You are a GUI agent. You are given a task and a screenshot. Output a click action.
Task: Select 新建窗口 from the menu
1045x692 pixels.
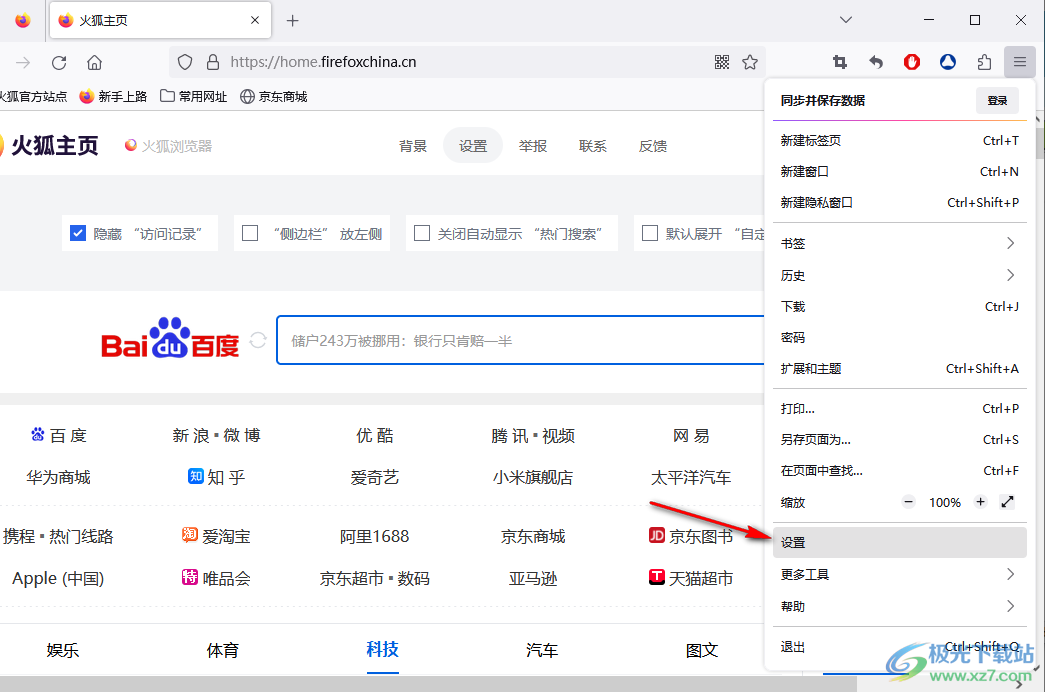[899, 171]
